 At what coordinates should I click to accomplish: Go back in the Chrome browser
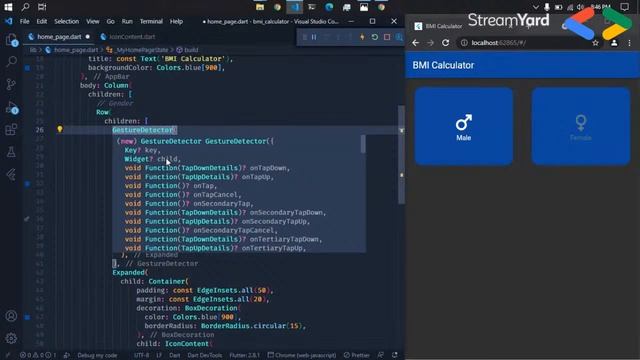pyautogui.click(x=415, y=43)
